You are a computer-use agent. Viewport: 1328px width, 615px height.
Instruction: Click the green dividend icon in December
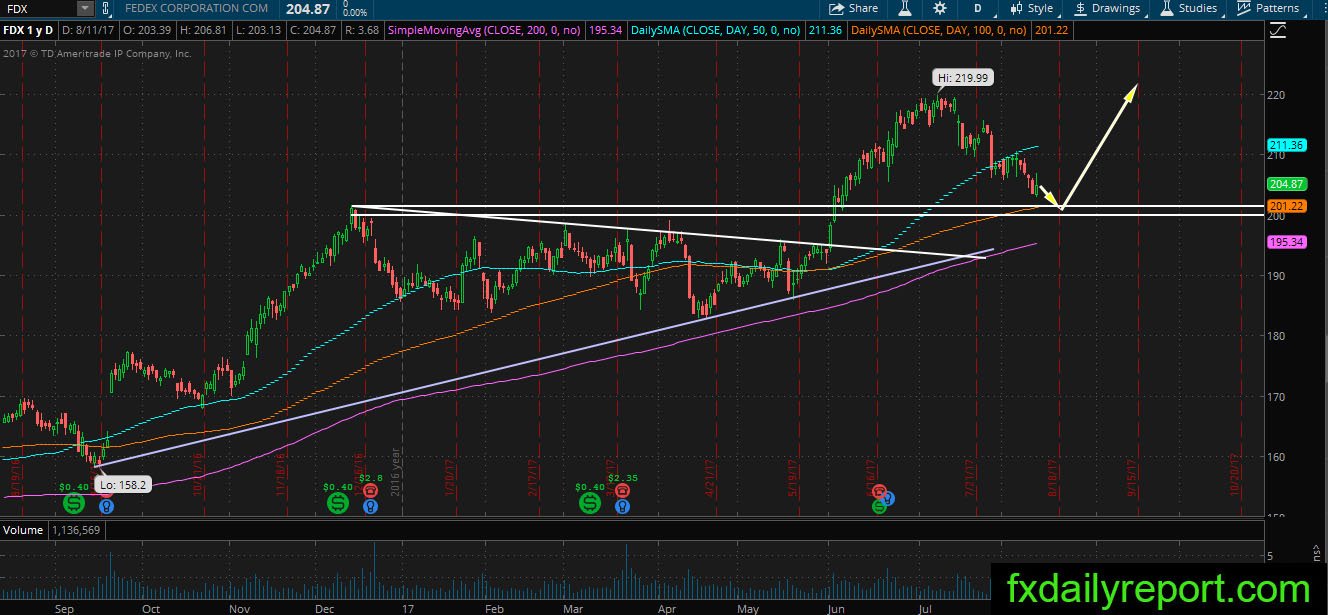coord(337,501)
